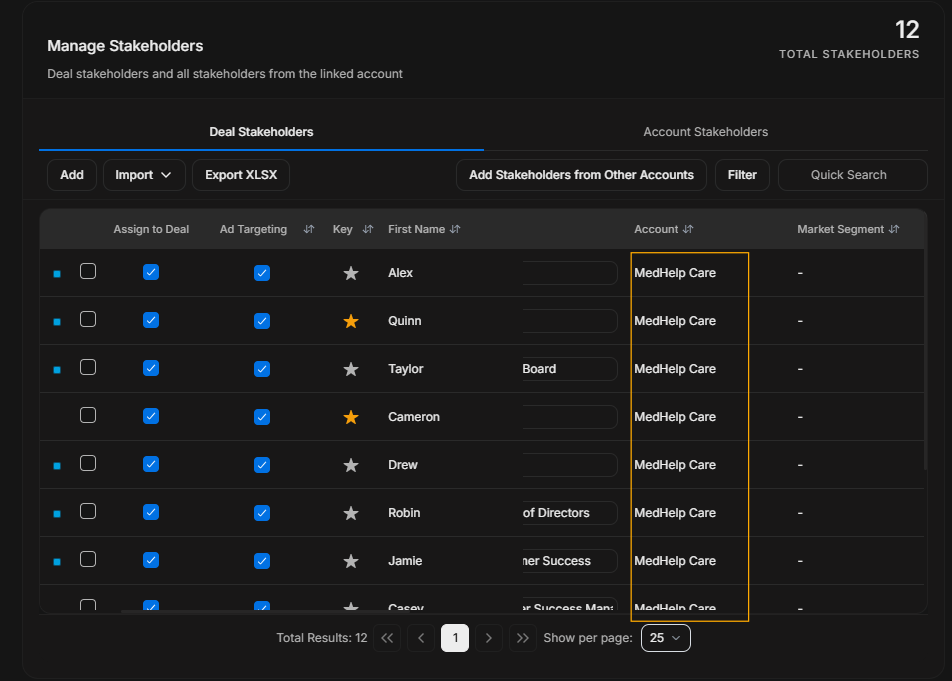Screen dimensions: 952x681
Task: Click the Quick Search field
Action: click(x=852, y=175)
